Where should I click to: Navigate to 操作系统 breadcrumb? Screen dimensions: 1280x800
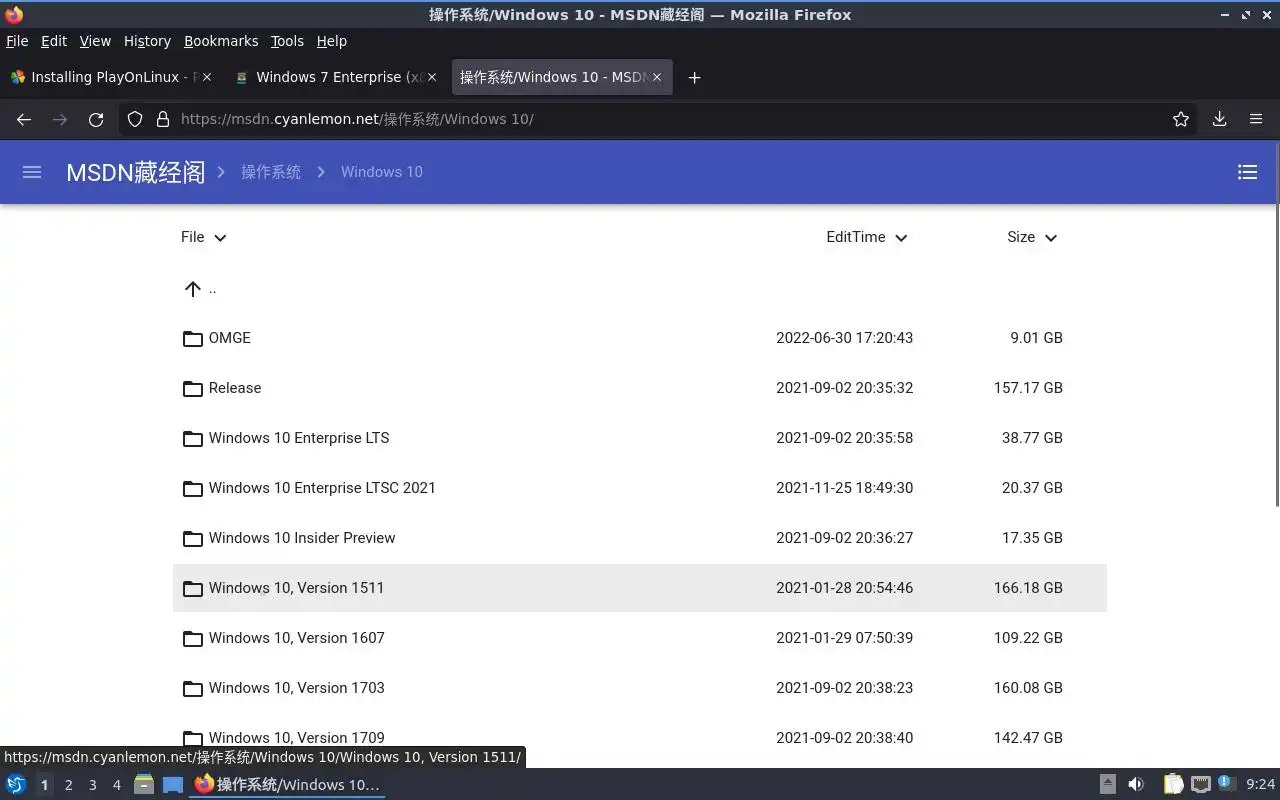(x=271, y=172)
